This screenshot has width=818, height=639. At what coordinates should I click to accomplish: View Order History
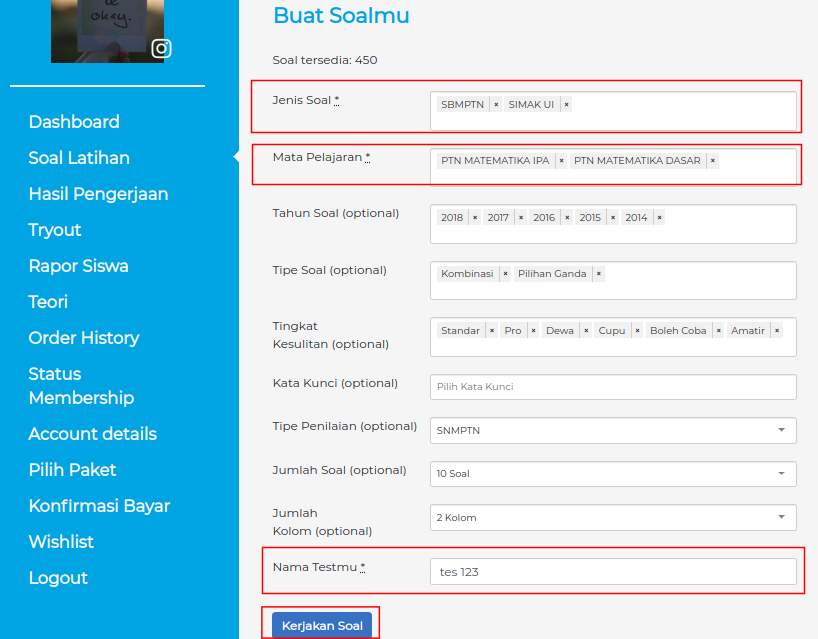84,338
